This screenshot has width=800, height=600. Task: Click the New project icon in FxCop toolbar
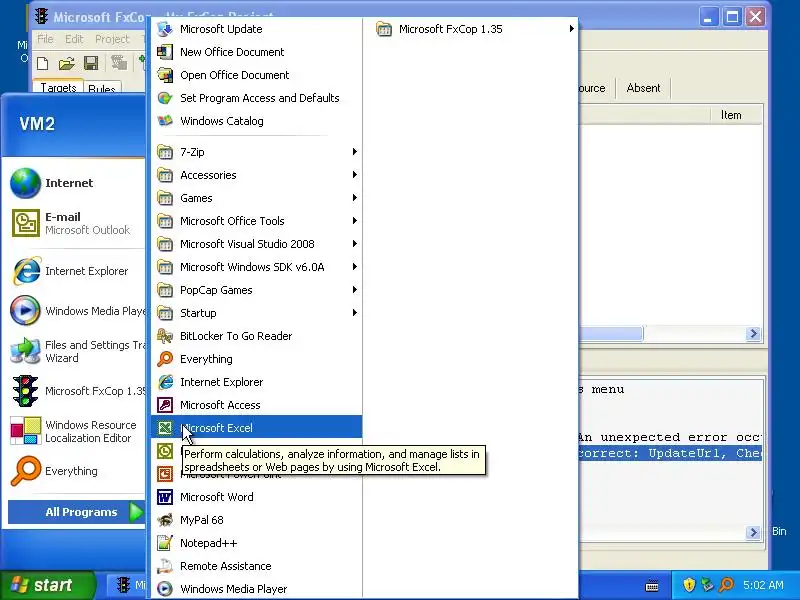[43, 63]
